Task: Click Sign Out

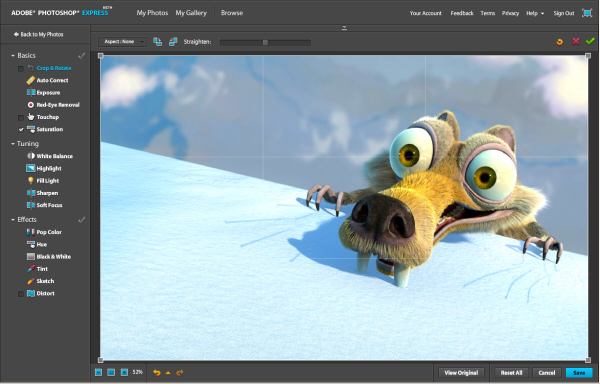Action: (564, 13)
